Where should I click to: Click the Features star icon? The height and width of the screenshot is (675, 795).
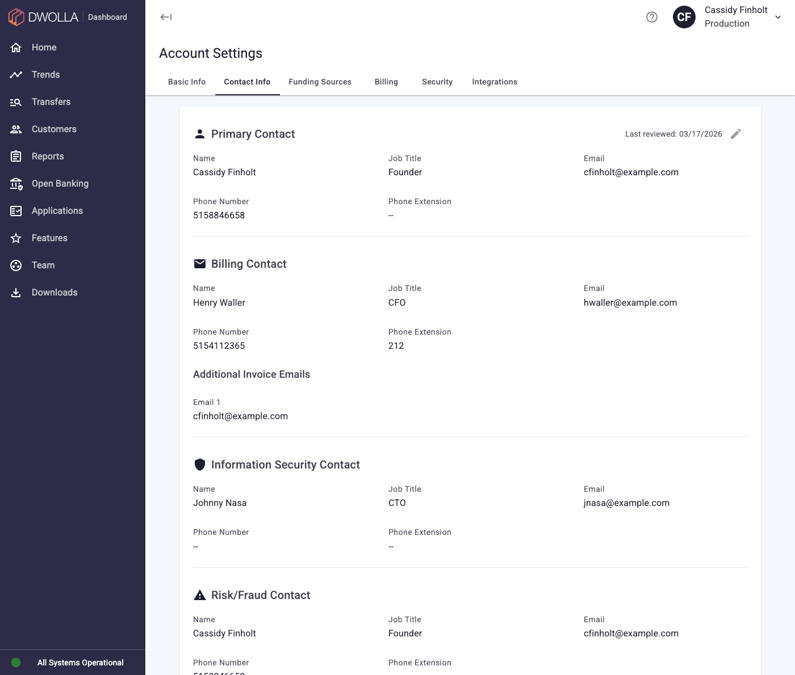click(x=16, y=238)
